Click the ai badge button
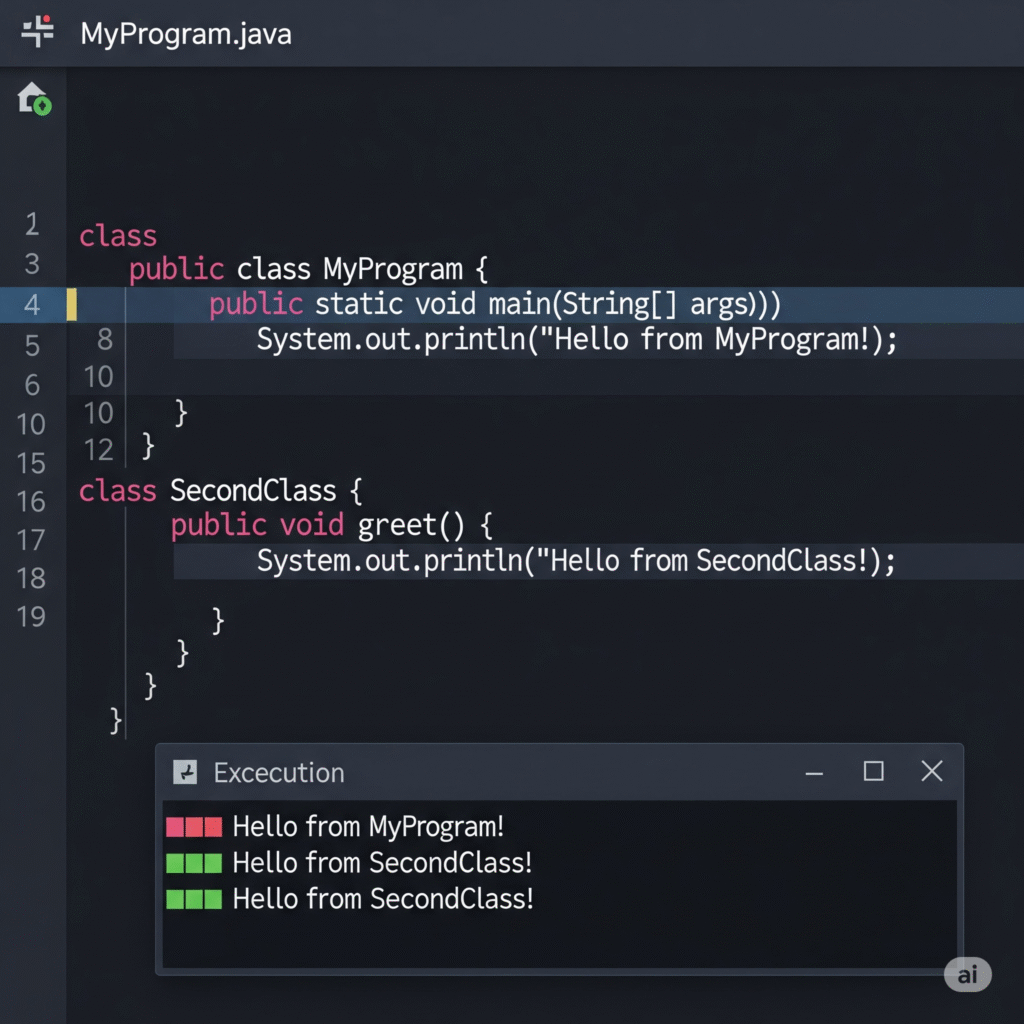The height and width of the screenshot is (1024, 1024). tap(967, 974)
